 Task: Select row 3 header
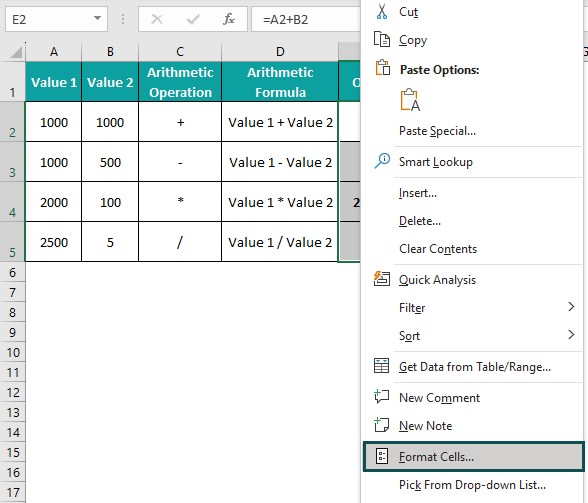12,162
